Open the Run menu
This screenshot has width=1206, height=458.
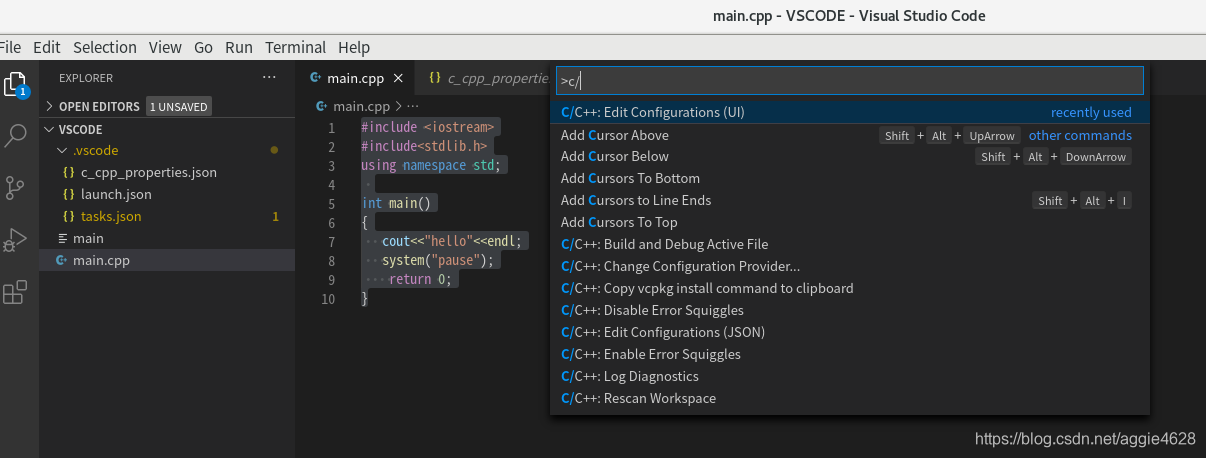pyautogui.click(x=239, y=47)
